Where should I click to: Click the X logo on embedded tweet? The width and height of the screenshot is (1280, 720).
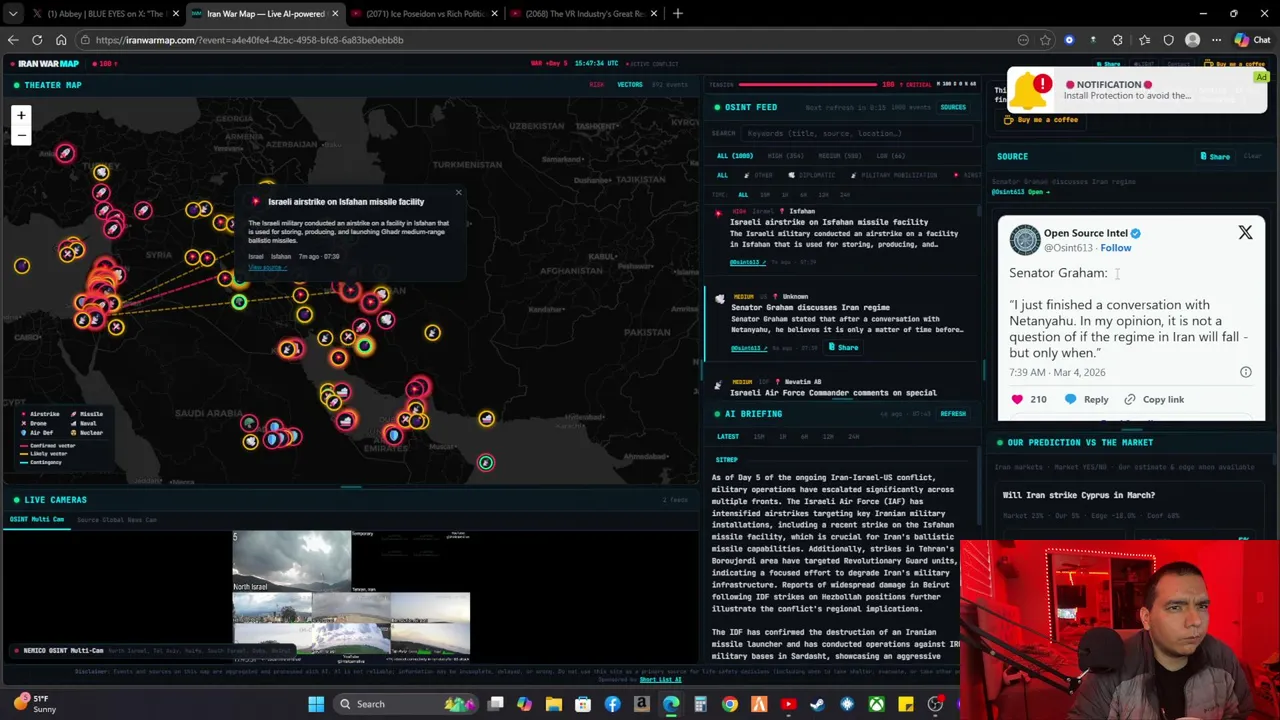(1245, 233)
